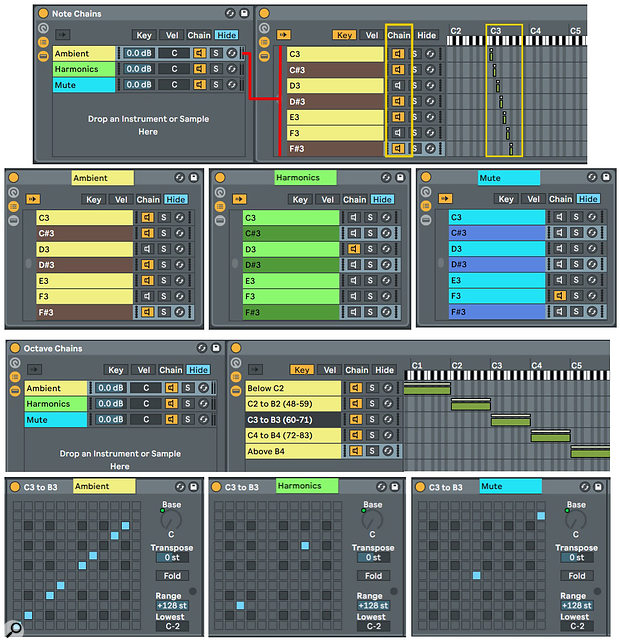Activate the C#3 chain in Harmonics rack
The height and width of the screenshot is (644, 620).
(x=354, y=233)
